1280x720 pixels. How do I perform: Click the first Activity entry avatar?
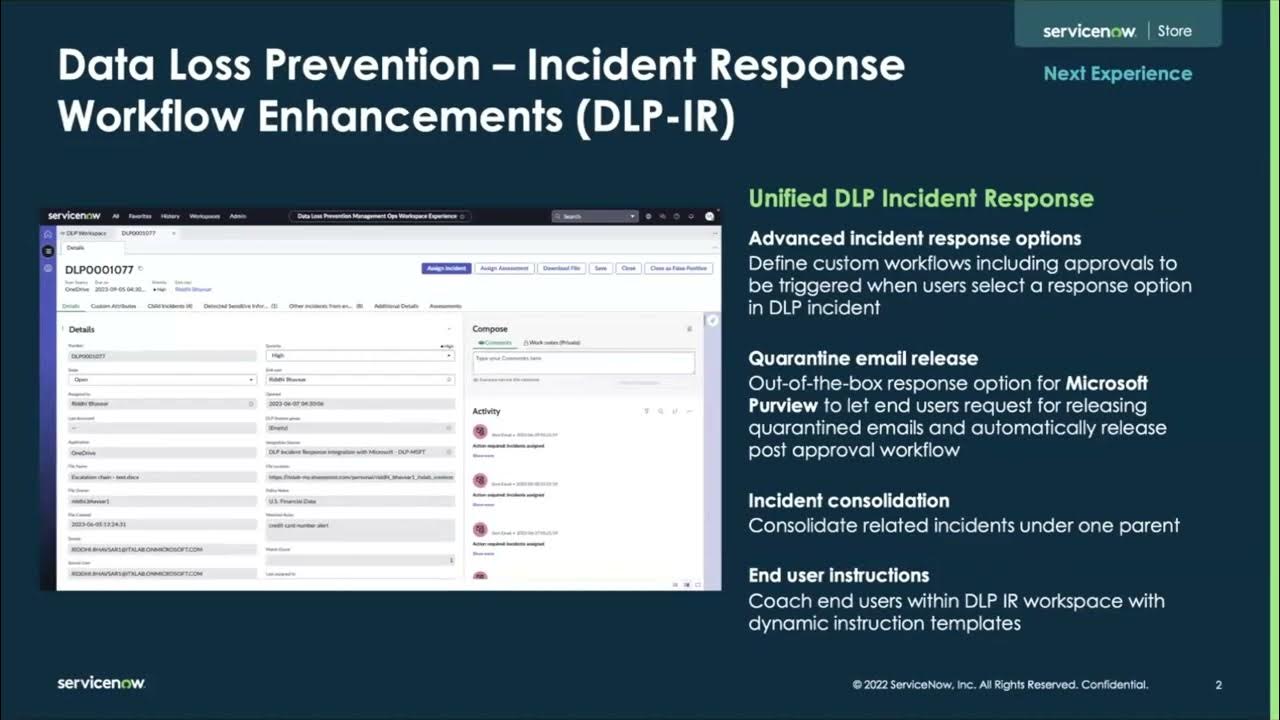(480, 431)
